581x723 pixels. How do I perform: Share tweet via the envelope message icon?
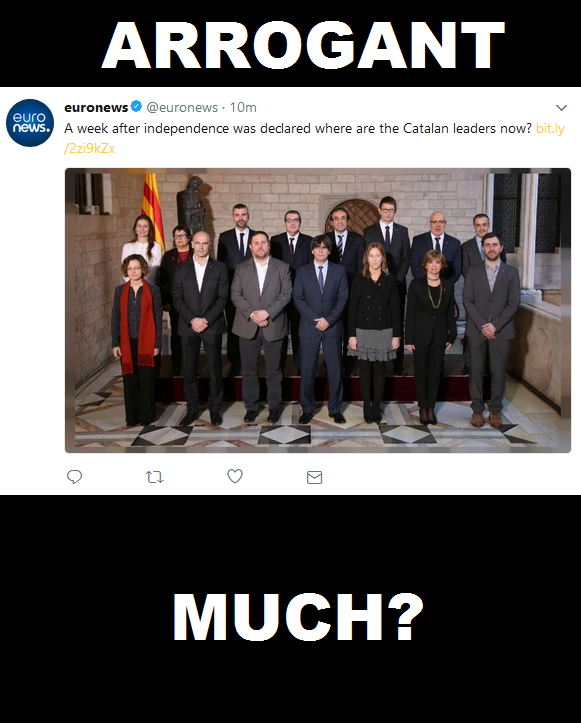pyautogui.click(x=314, y=477)
